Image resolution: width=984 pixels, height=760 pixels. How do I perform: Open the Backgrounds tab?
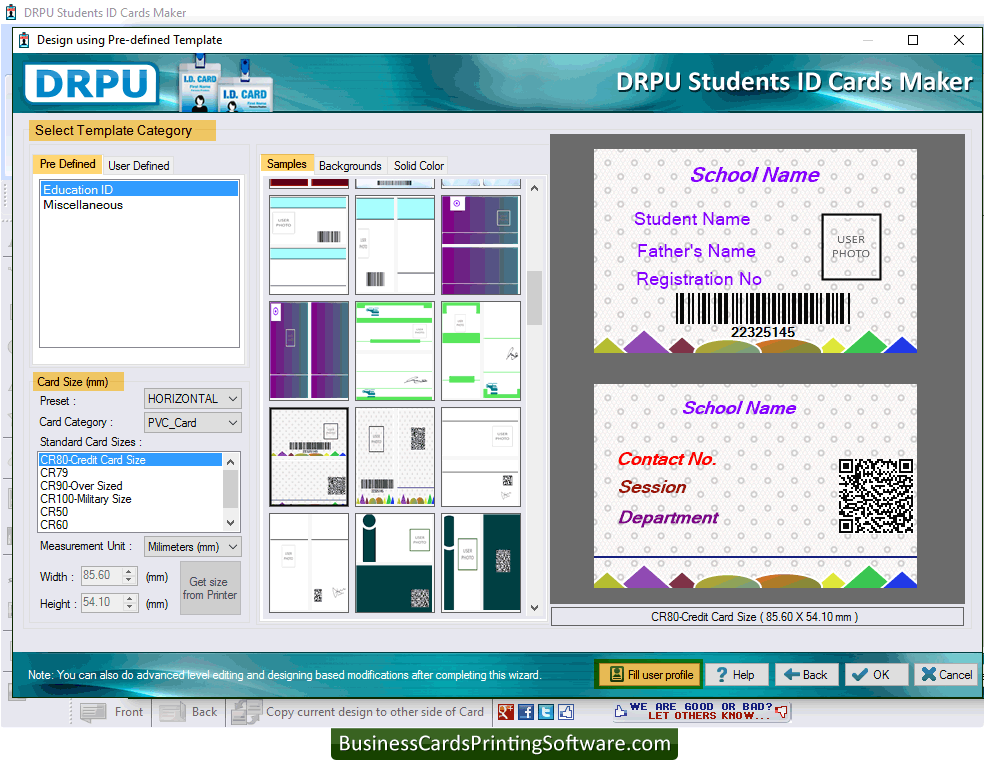point(350,166)
